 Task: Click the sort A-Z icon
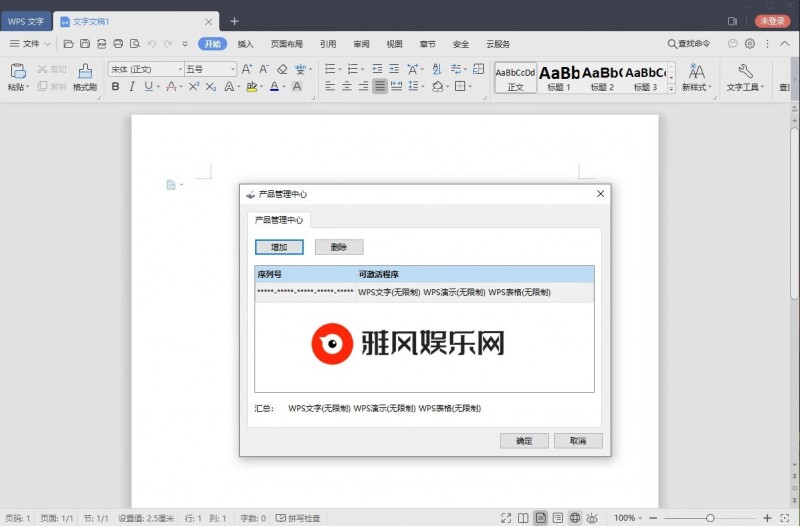coord(437,69)
